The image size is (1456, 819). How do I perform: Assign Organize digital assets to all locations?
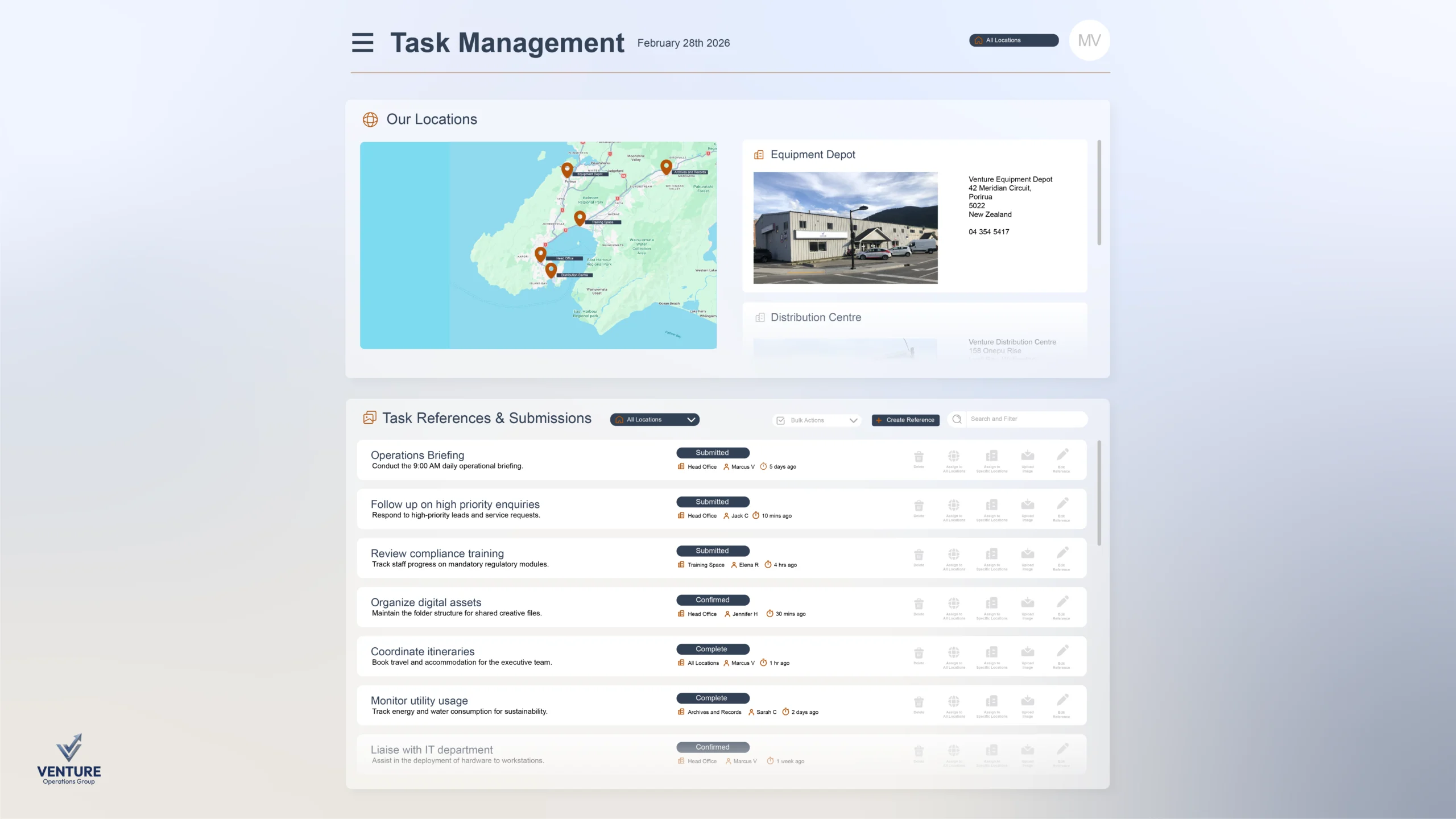(954, 607)
